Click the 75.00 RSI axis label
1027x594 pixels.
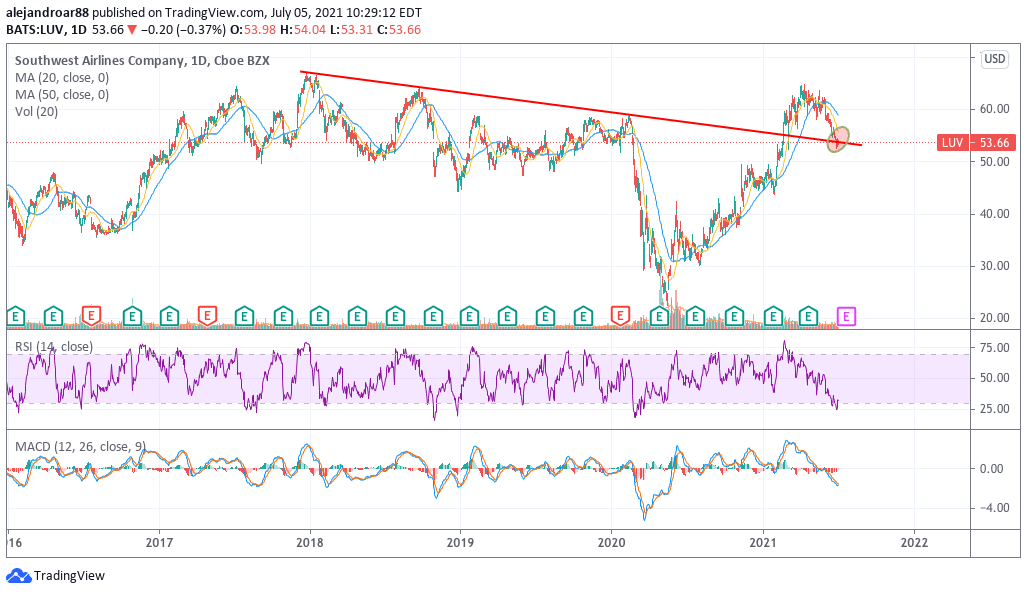click(994, 348)
